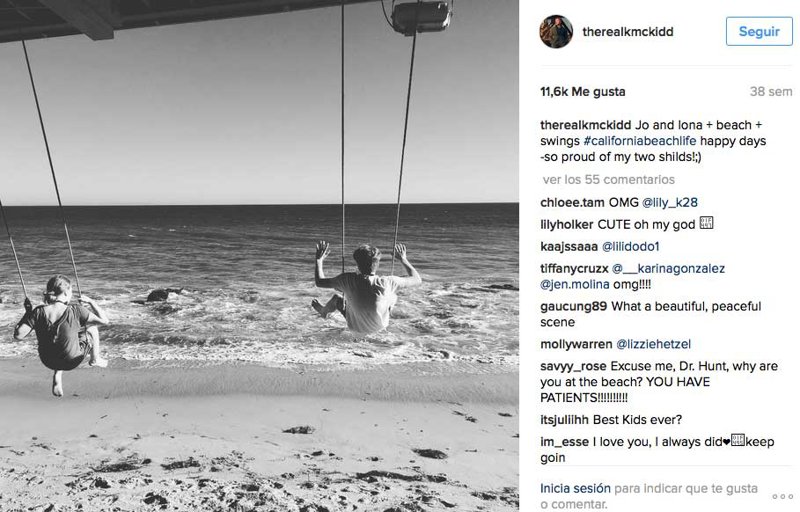Open the @lilidodo1 mention link
The height and width of the screenshot is (512, 800).
pyautogui.click(x=630, y=246)
